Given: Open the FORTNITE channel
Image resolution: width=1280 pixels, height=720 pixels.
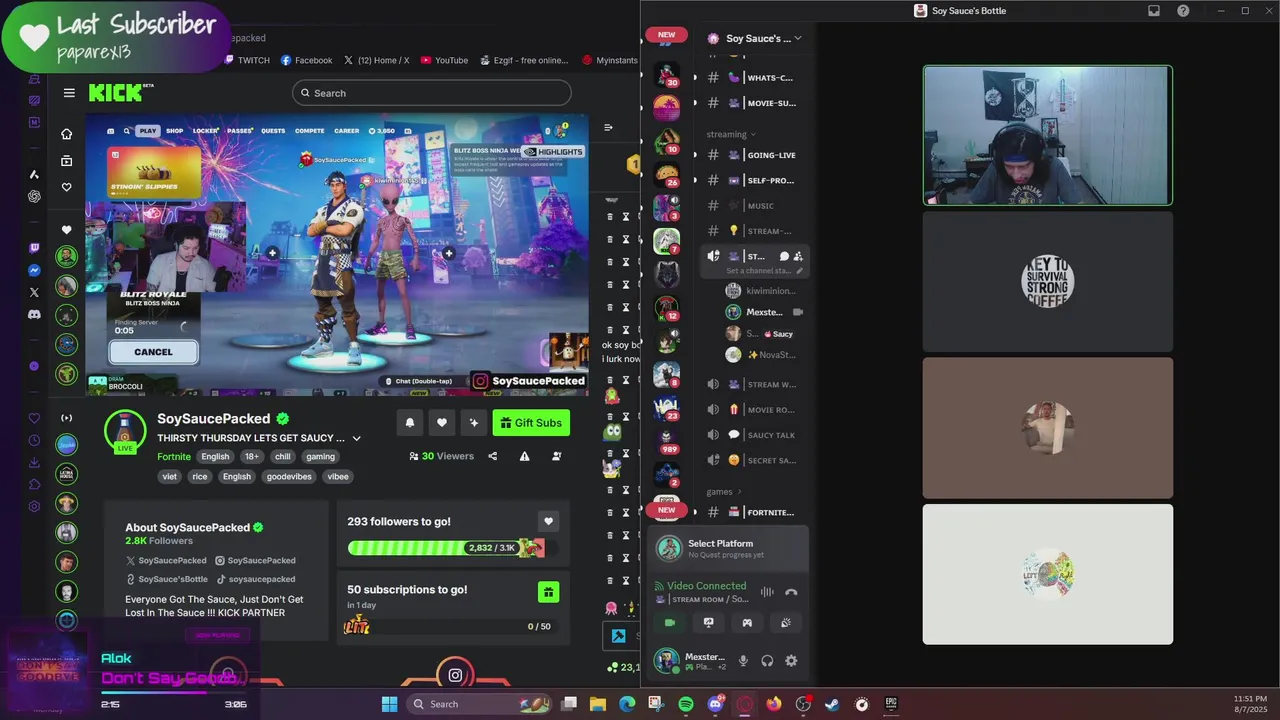Looking at the screenshot, I should pos(753,512).
